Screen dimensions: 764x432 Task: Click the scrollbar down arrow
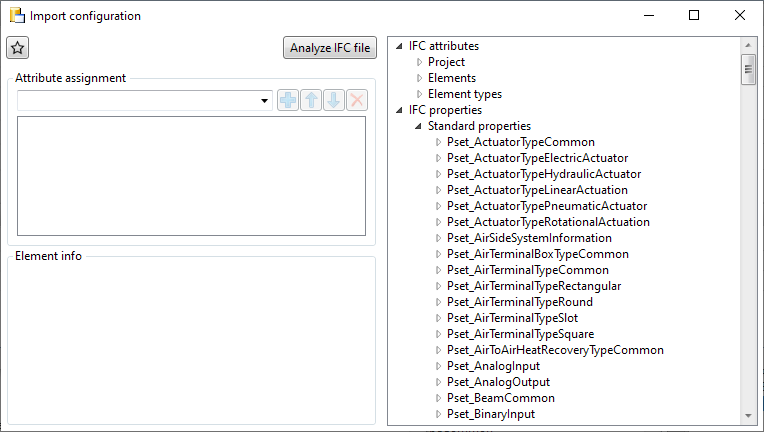(x=747, y=416)
